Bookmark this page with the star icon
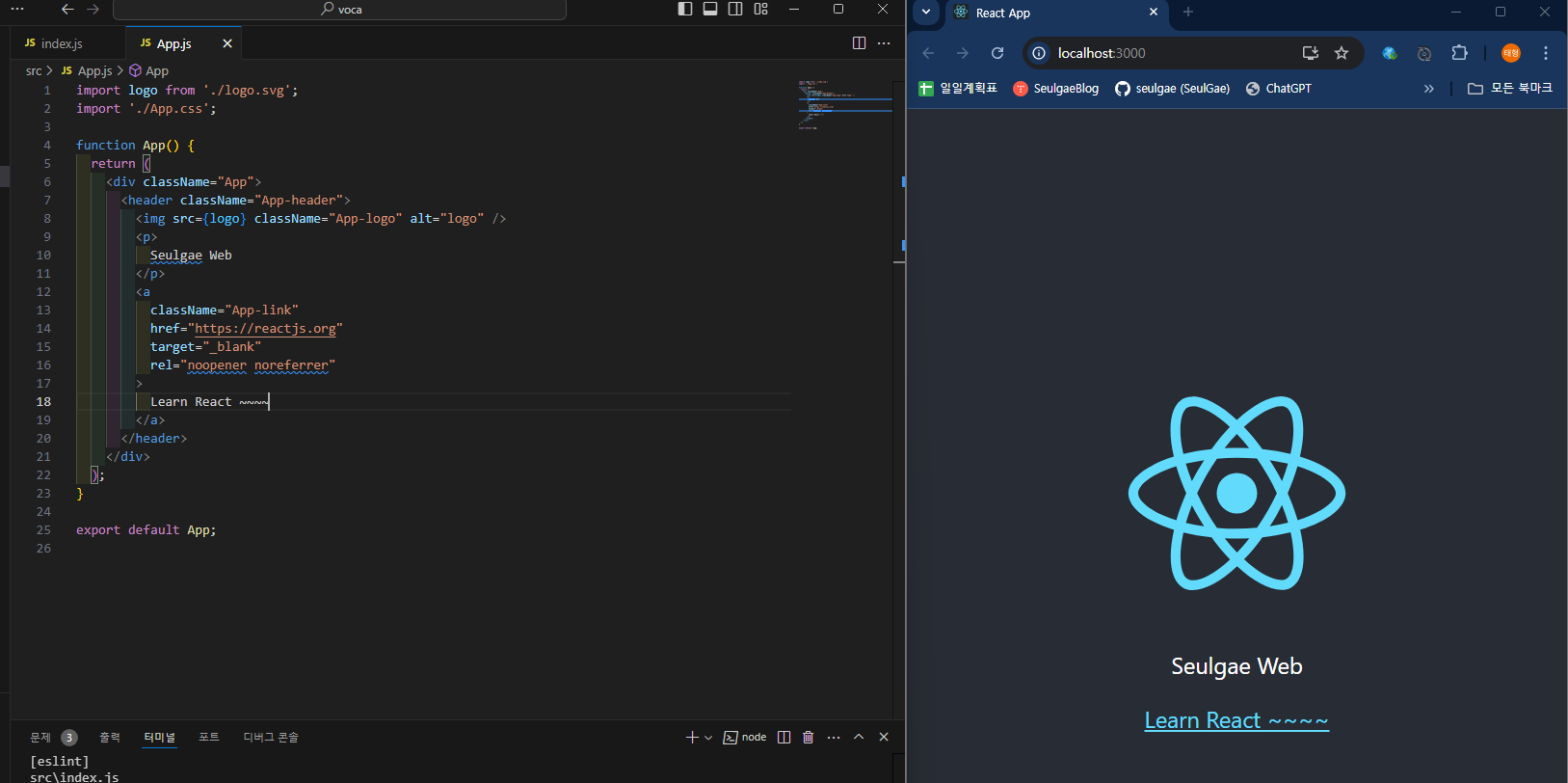This screenshot has height=783, width=1568. pyautogui.click(x=1342, y=53)
